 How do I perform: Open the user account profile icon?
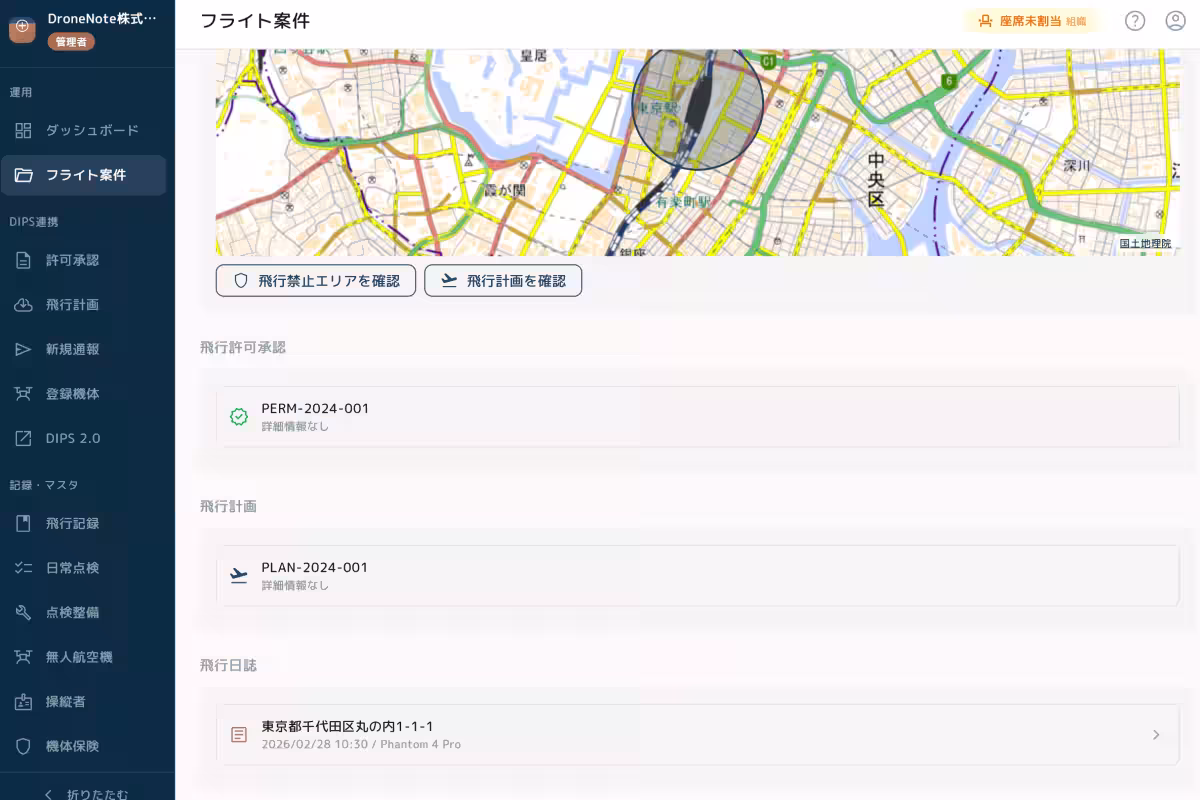(1176, 20)
